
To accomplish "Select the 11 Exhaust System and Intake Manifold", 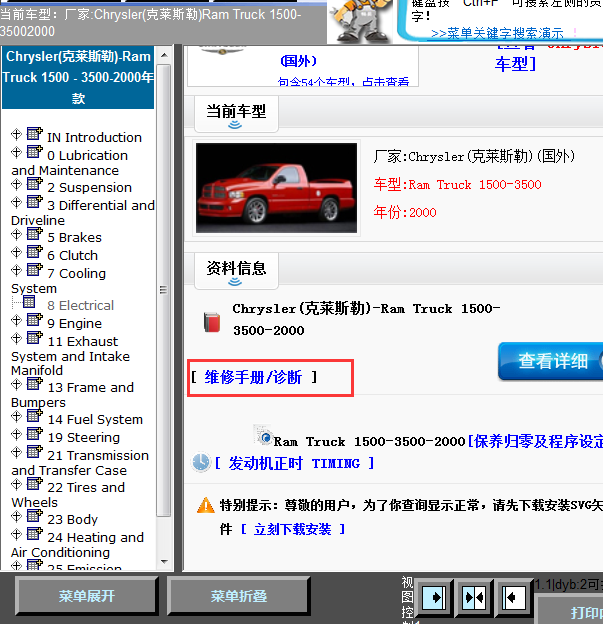I will 71,355.
